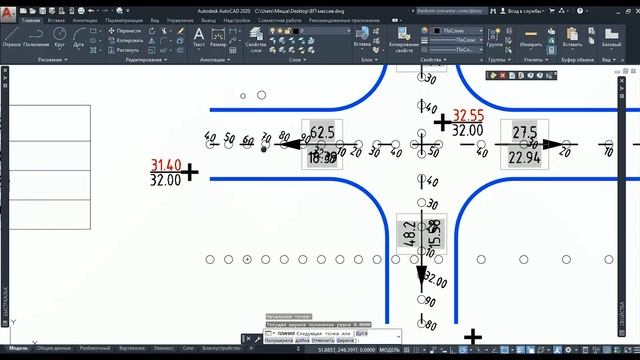Screen dimensions: 640x360
Task: Expand the Properties (Свойства) panel
Action: point(433,60)
